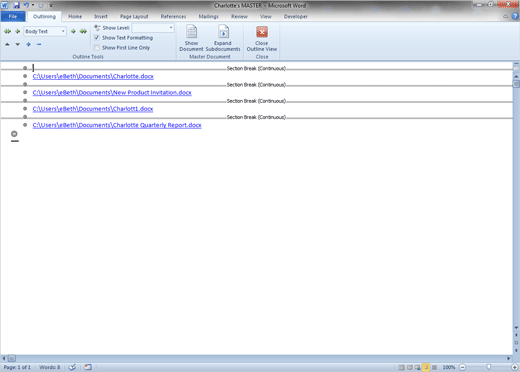Switch to Draft view icon
The image size is (520, 372).
[x=434, y=367]
